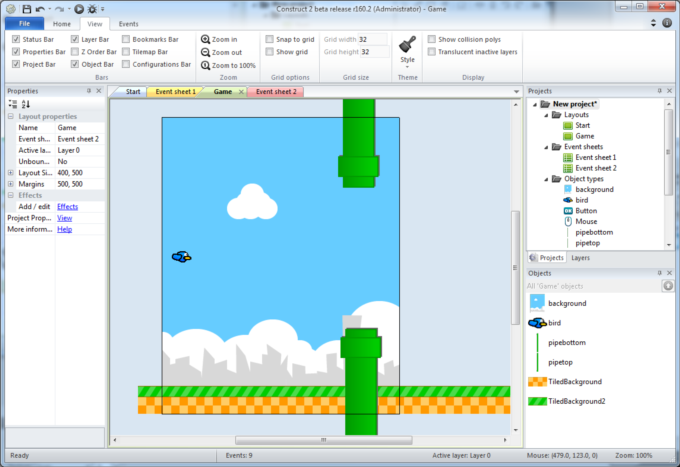Viewport: 680px width, 467px height.
Task: Click the Effects link in Properties
Action: (67, 206)
